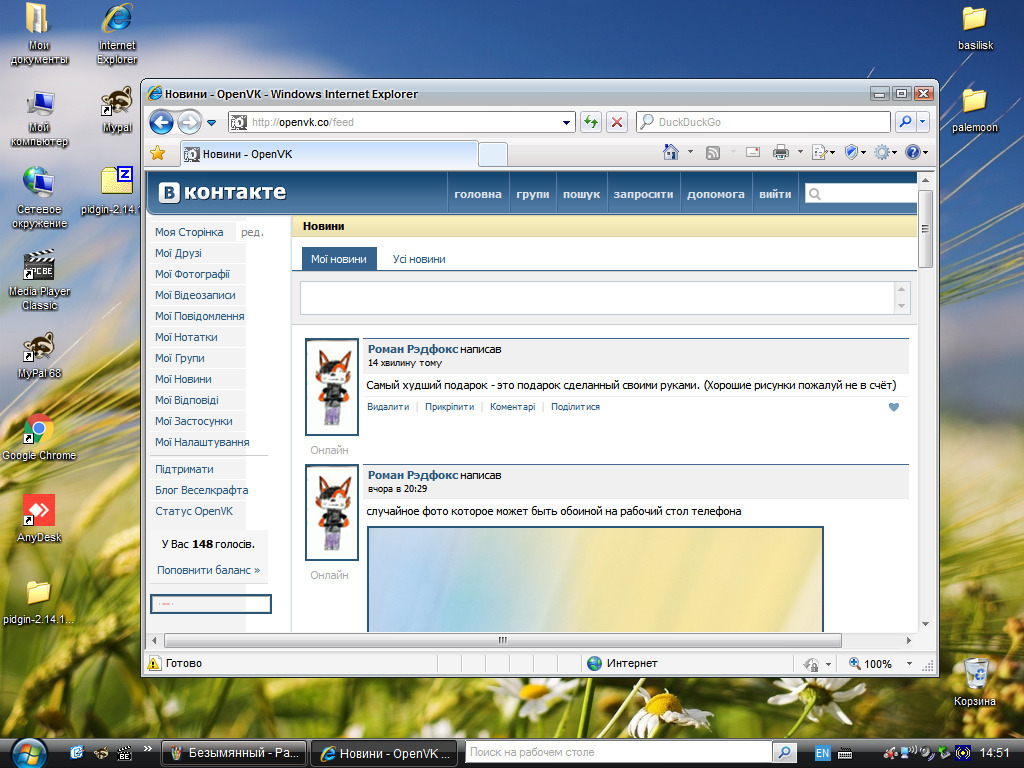Open the Favorites star icon
Screen dimensions: 1024x768
(x=157, y=153)
